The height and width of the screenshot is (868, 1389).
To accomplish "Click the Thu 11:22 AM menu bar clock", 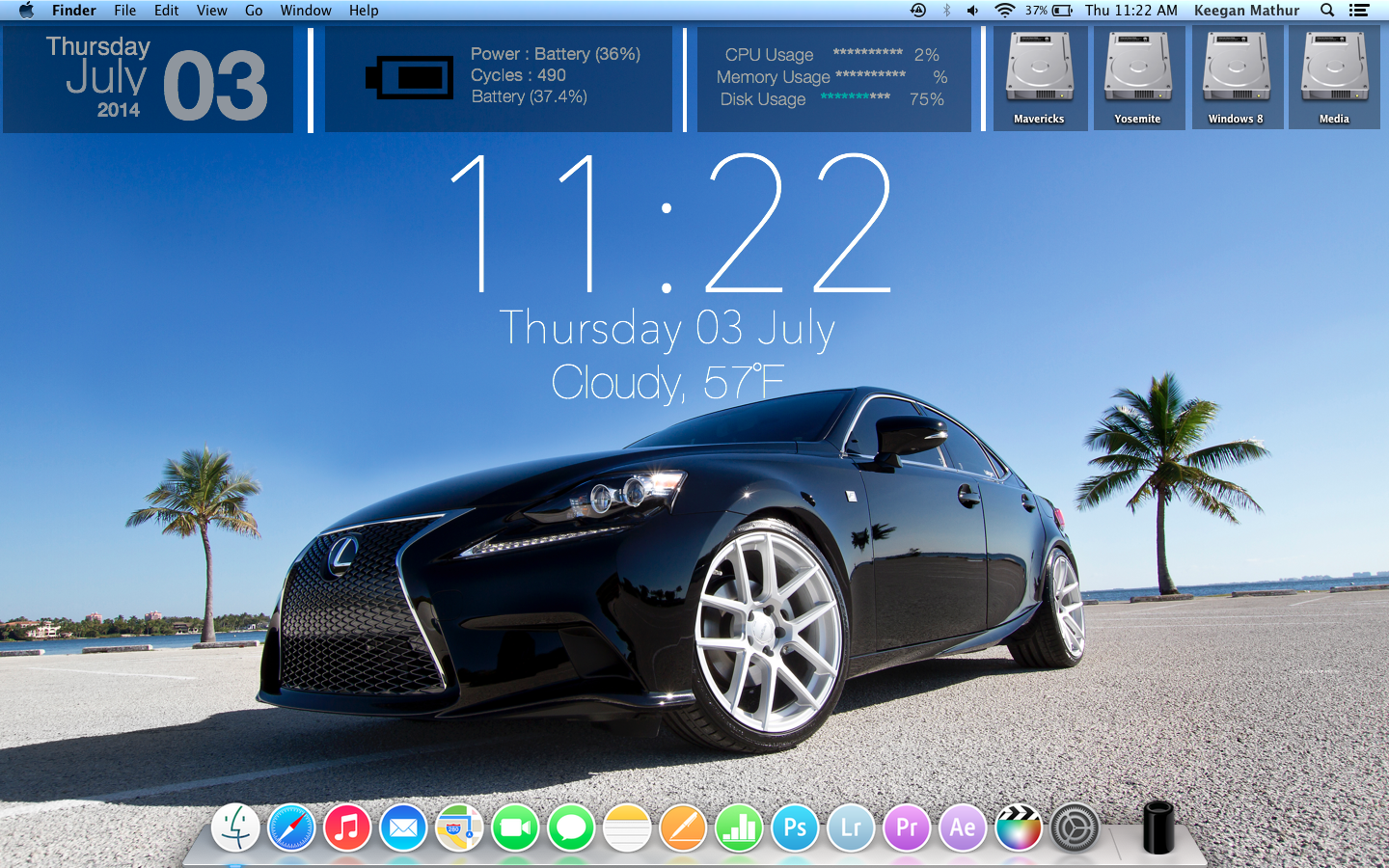I will [1131, 11].
